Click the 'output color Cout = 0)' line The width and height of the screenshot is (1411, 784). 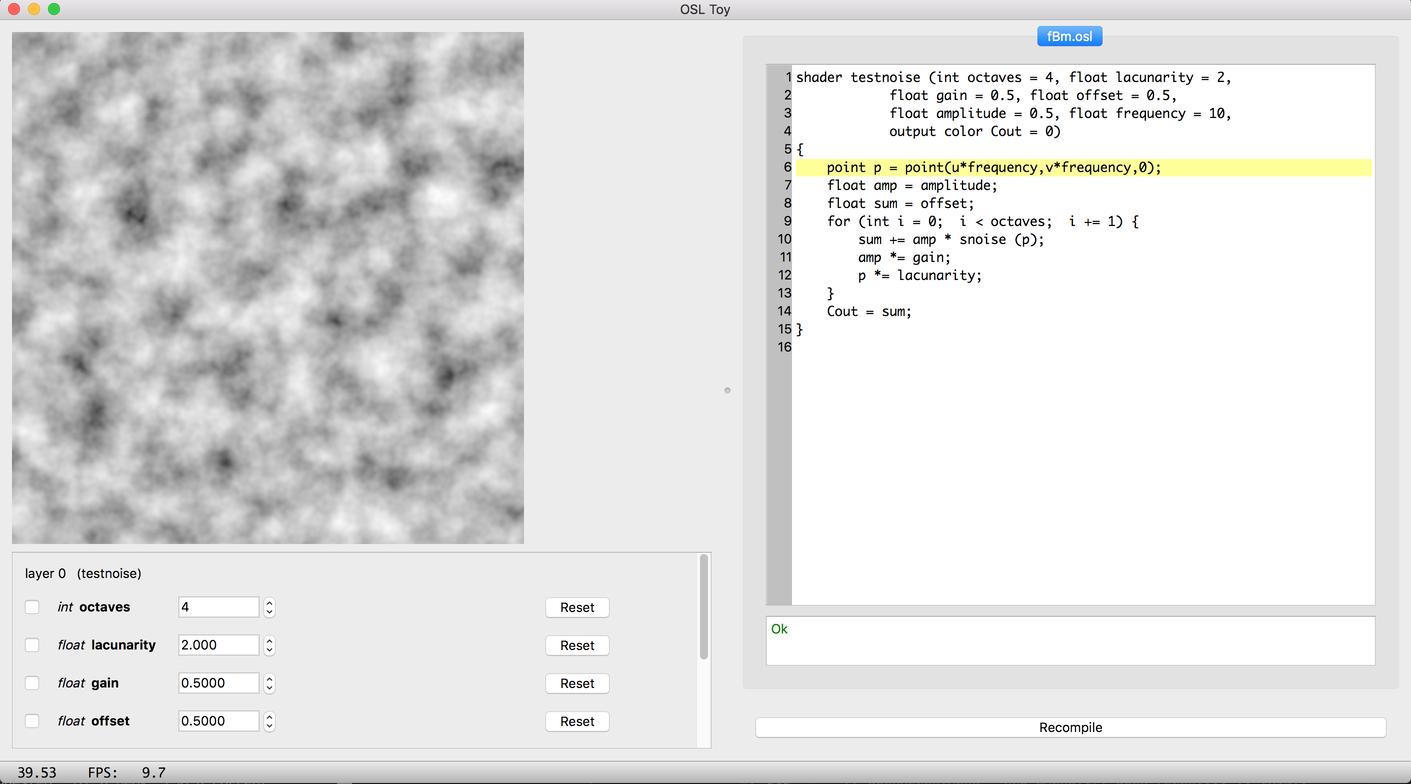point(975,131)
